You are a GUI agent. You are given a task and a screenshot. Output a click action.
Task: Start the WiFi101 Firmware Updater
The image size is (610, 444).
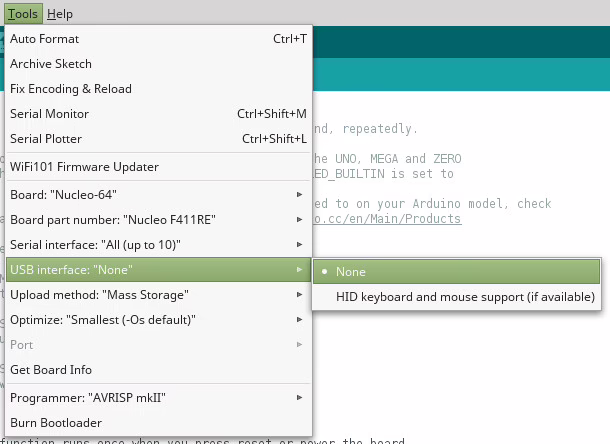[x=84, y=167]
